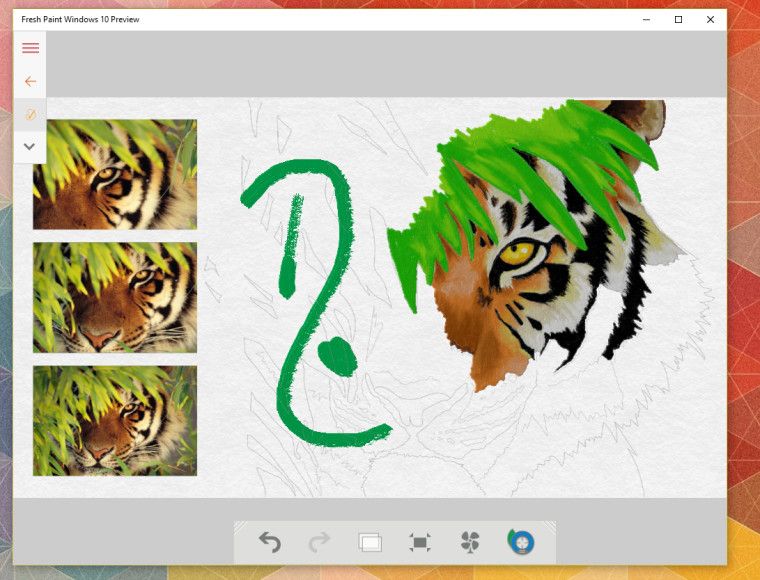Viewport: 760px width, 580px height.
Task: Open the brush and color palette tool
Action: [521, 542]
